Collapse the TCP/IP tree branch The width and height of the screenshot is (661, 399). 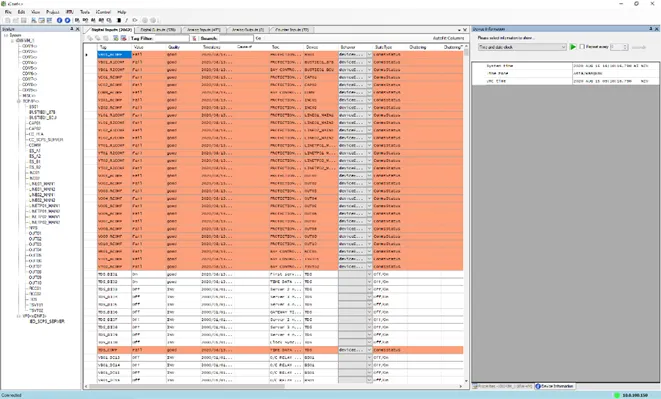coord(19,101)
